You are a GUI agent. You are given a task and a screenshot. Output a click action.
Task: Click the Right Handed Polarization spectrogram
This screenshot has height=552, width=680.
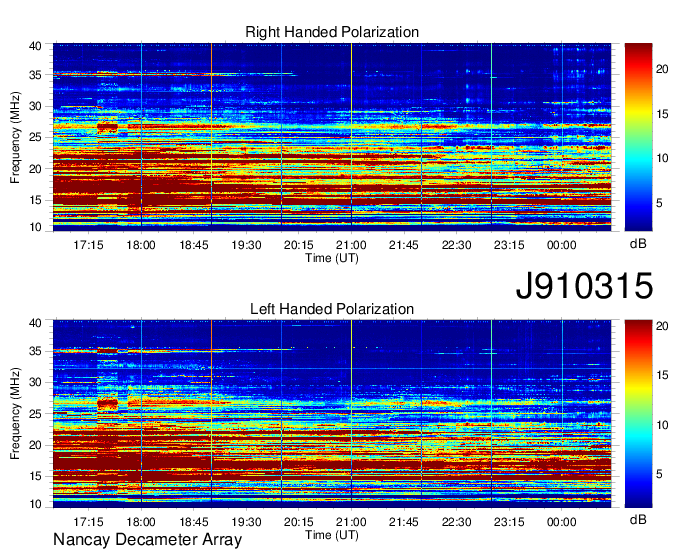tap(332, 137)
